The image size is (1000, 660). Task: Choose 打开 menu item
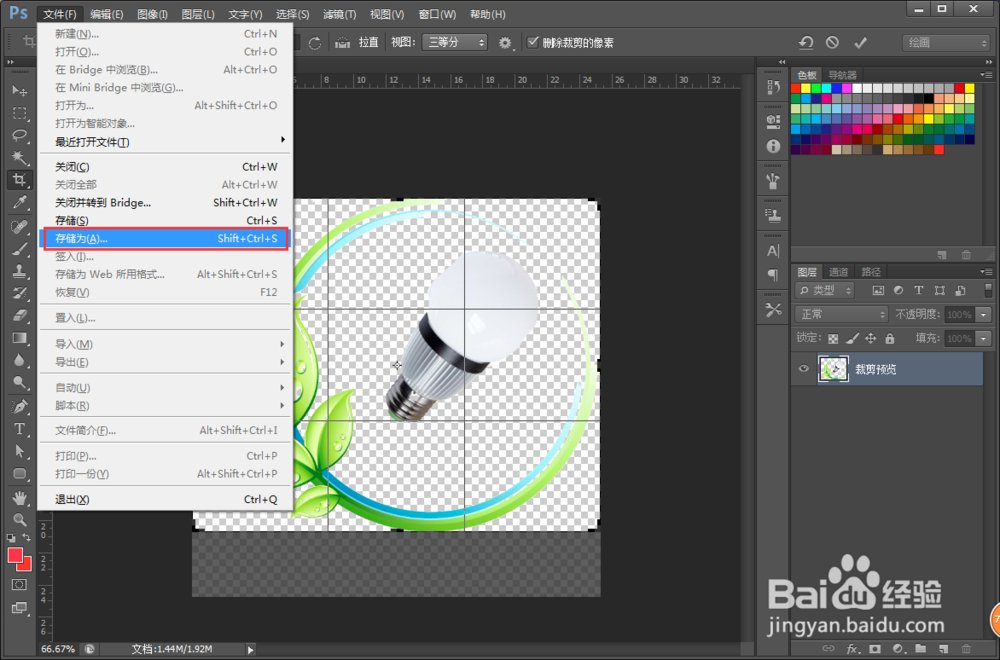point(165,52)
